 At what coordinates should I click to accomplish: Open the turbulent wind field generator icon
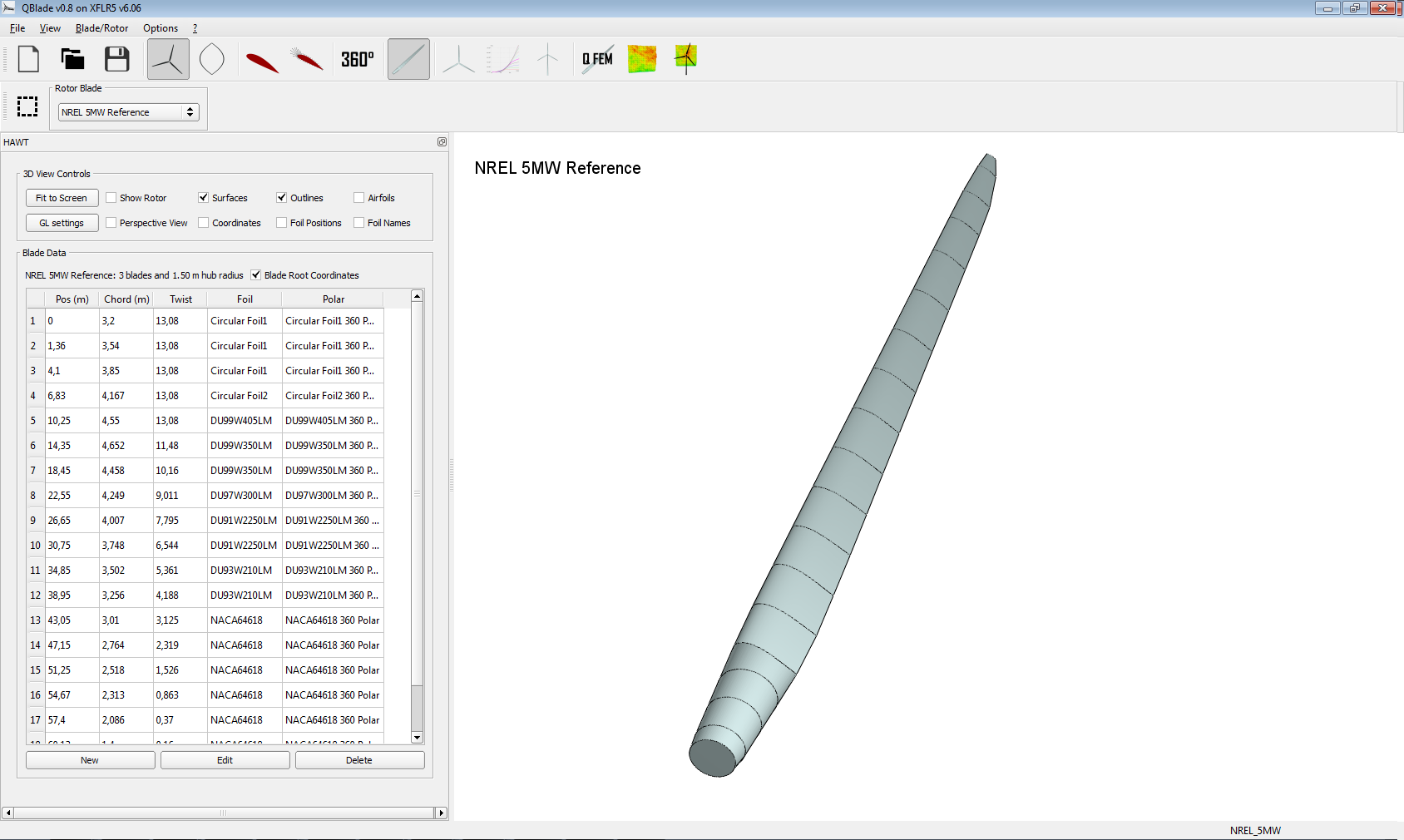tap(642, 59)
